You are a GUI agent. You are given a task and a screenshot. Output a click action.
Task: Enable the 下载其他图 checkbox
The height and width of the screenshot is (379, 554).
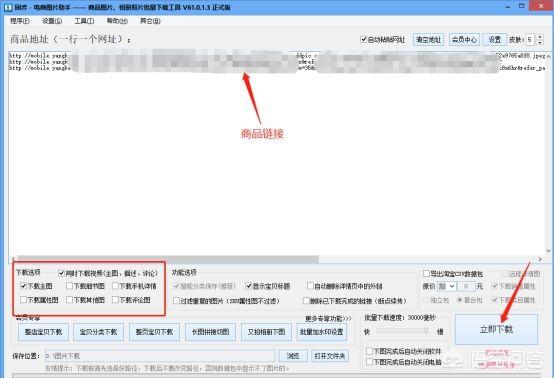(x=70, y=300)
